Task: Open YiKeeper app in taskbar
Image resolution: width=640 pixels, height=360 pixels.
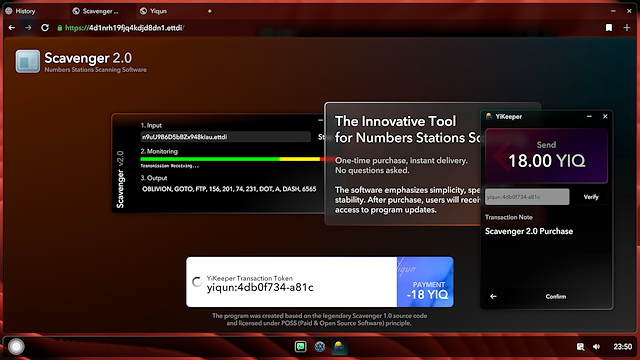Action: (x=339, y=347)
